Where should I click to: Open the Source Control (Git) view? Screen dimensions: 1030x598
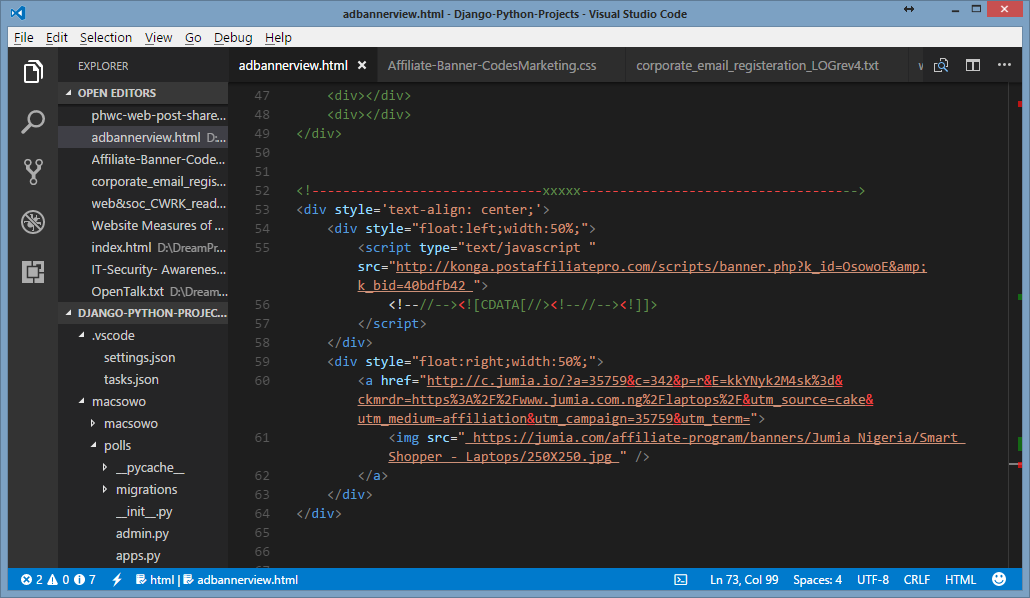[x=33, y=172]
